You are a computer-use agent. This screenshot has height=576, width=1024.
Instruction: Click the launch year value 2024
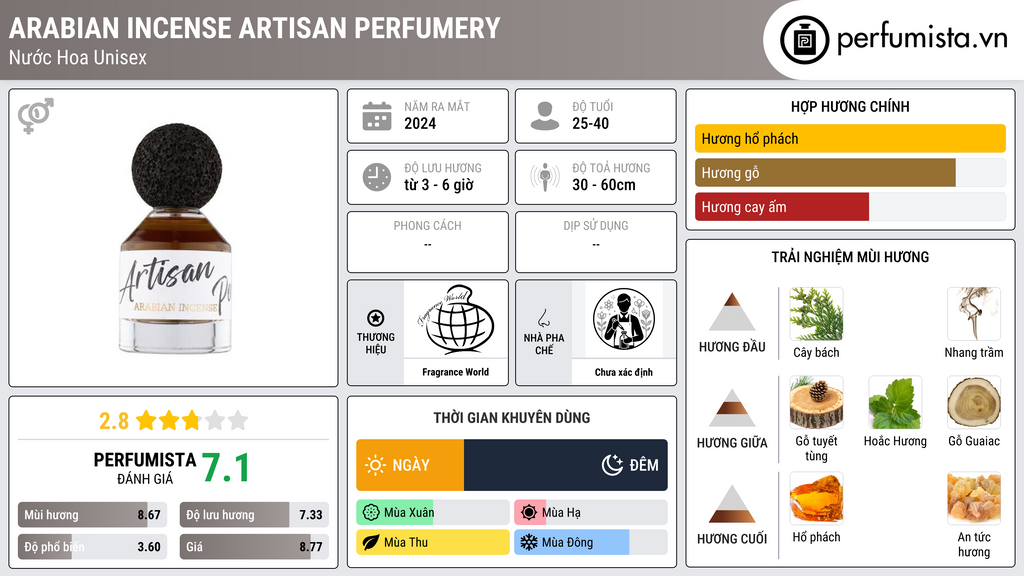(420, 123)
